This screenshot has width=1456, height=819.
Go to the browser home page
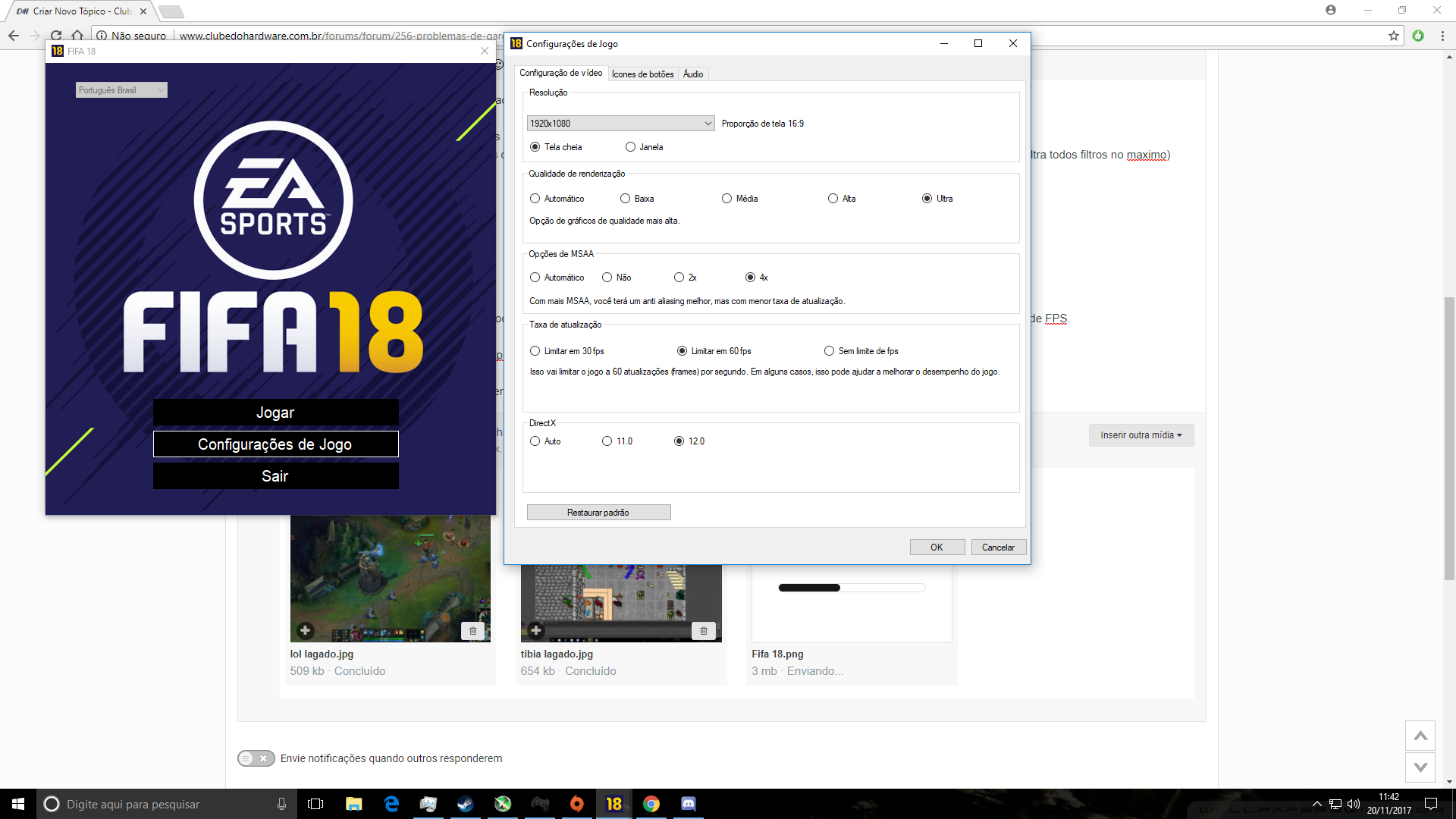pyautogui.click(x=77, y=36)
